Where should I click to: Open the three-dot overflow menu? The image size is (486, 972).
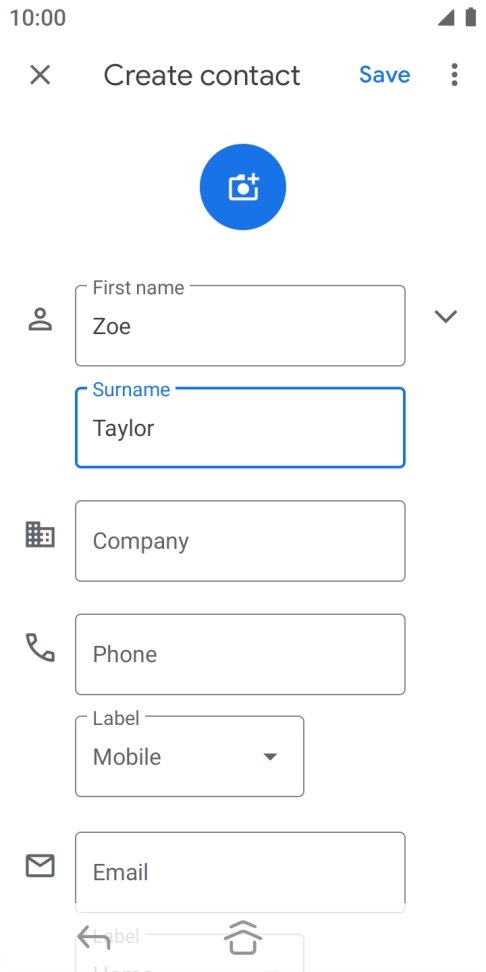(454, 75)
